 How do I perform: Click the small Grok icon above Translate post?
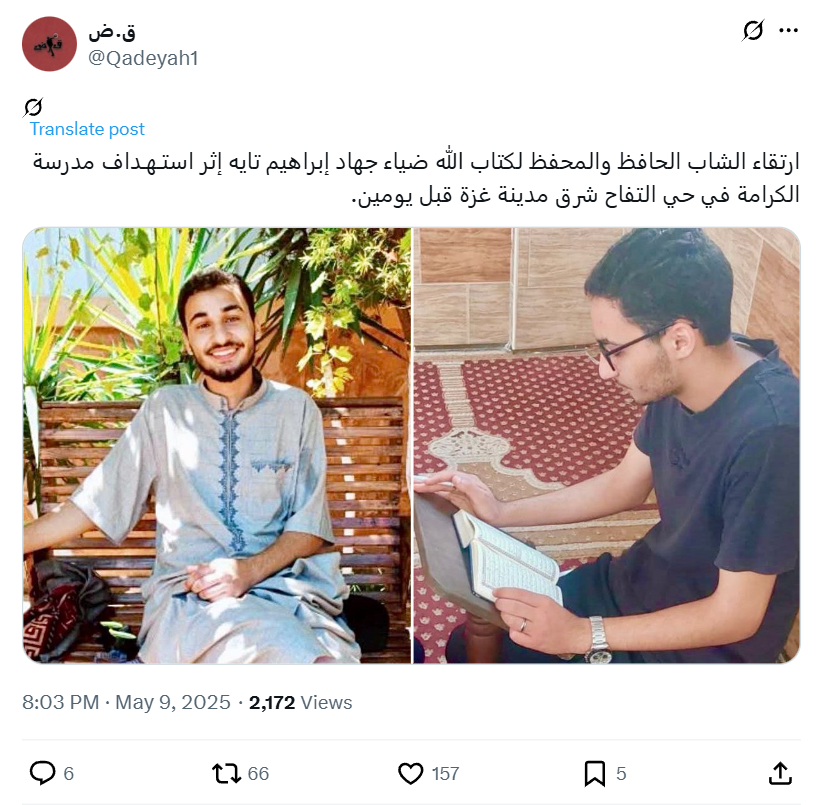pyautogui.click(x=33, y=107)
